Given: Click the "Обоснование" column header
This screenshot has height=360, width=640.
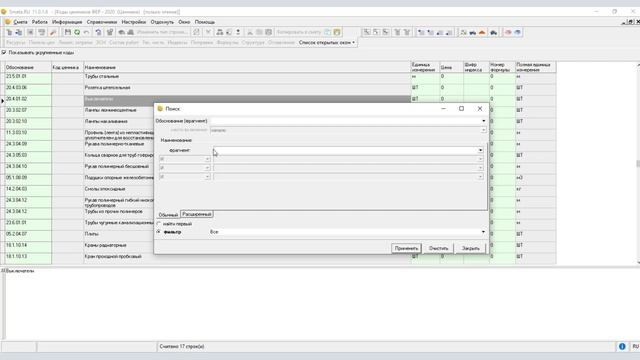Looking at the screenshot, I should pyautogui.click(x=28, y=67).
